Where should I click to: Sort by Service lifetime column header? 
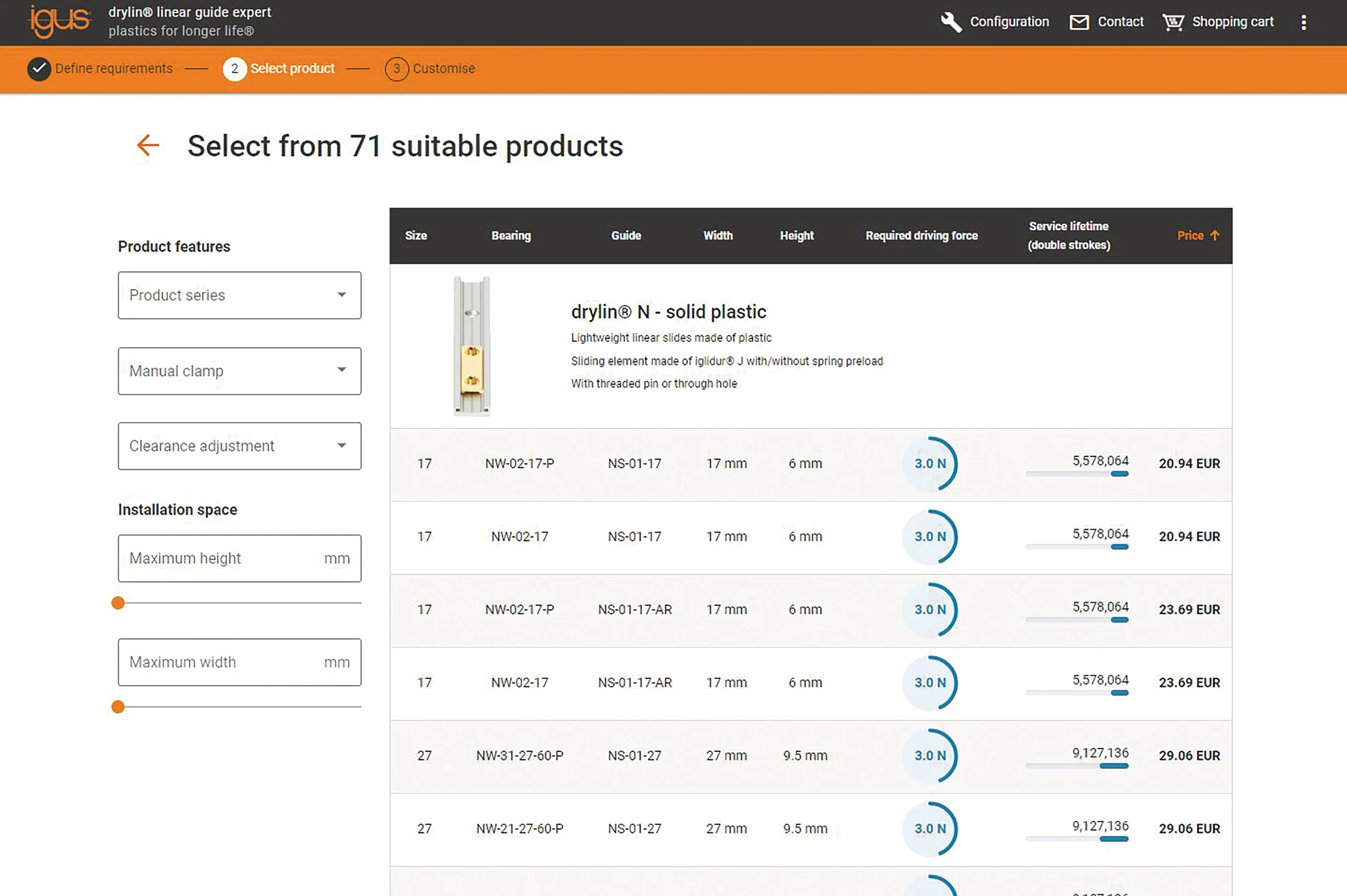(x=1069, y=235)
